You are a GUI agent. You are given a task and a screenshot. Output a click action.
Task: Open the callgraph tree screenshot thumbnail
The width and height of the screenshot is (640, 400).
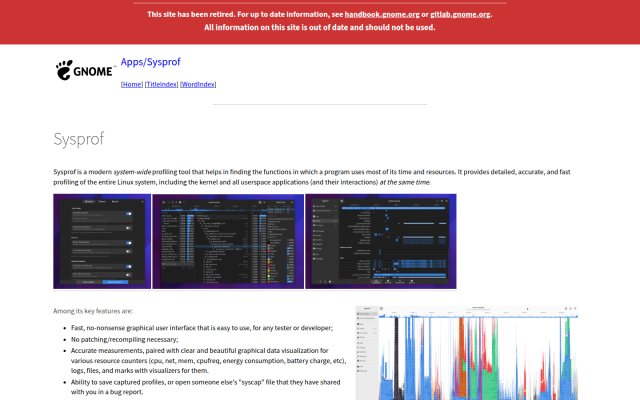point(228,241)
